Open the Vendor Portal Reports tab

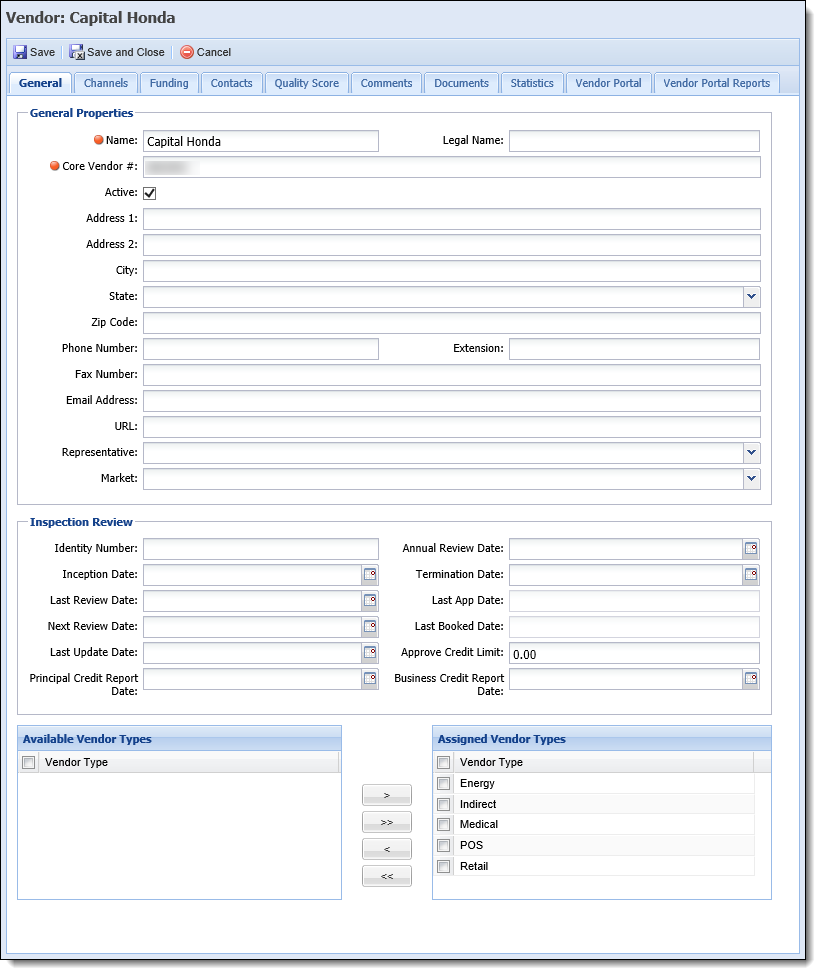(717, 83)
